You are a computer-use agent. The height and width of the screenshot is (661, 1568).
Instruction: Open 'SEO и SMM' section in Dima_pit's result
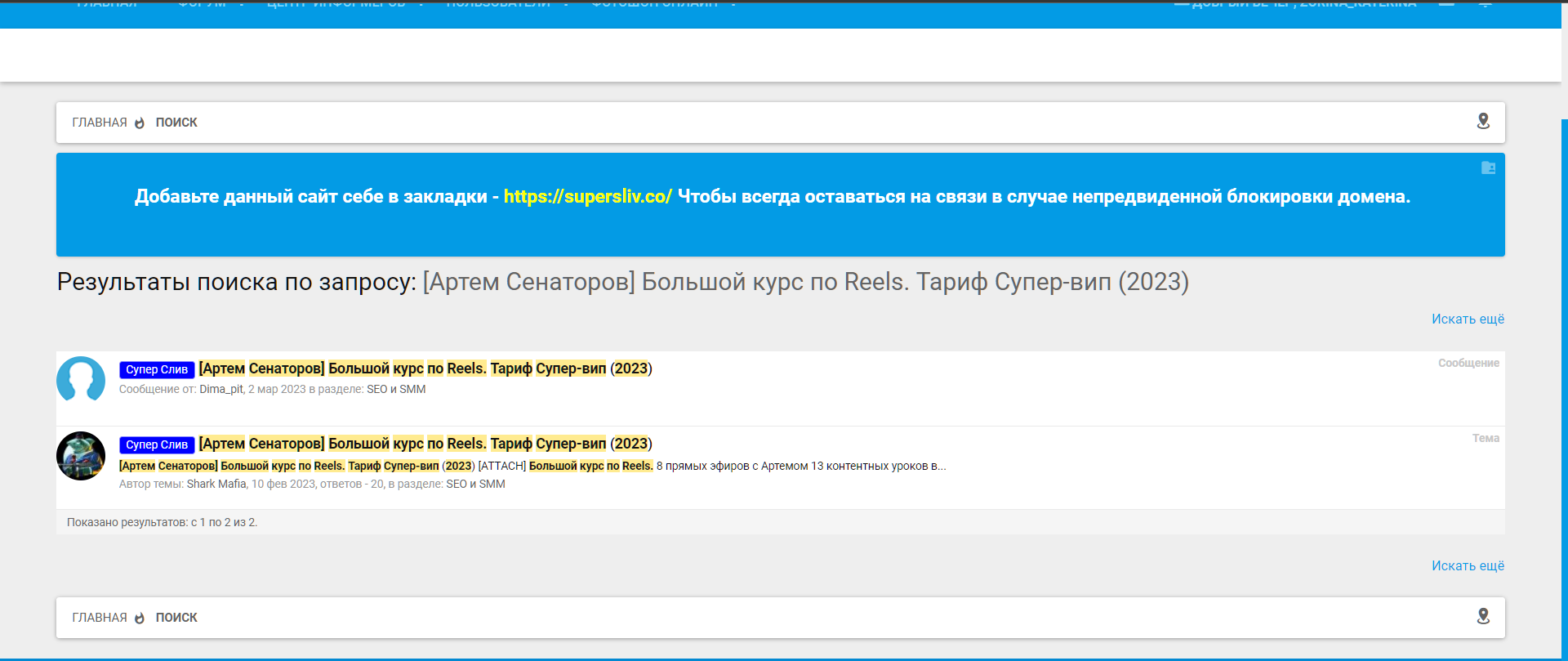(x=396, y=389)
